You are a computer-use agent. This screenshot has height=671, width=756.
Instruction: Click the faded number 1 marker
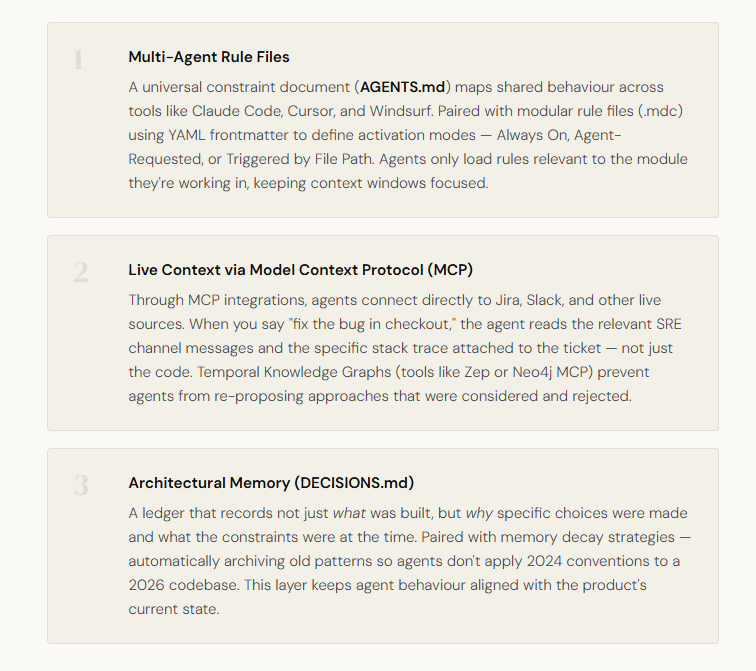78,60
